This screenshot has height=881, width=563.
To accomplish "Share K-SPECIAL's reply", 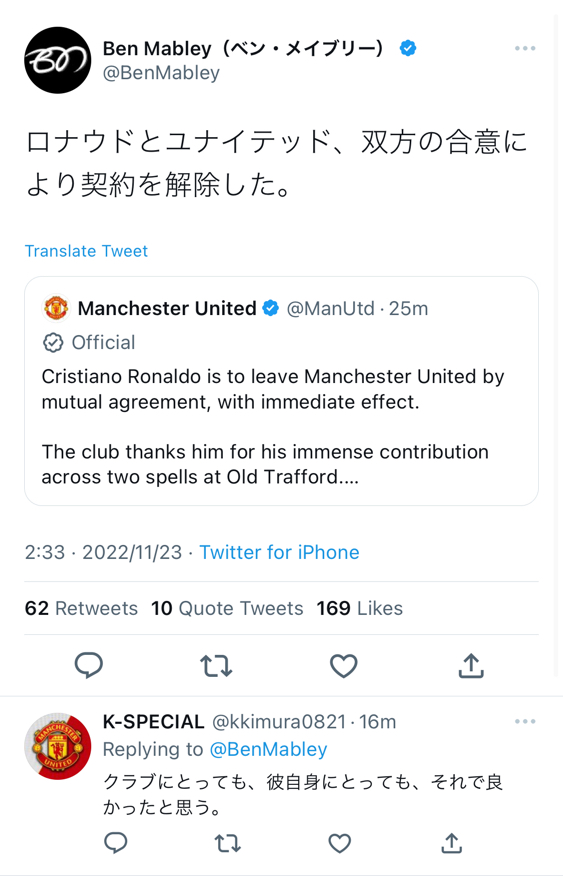I will coord(451,843).
